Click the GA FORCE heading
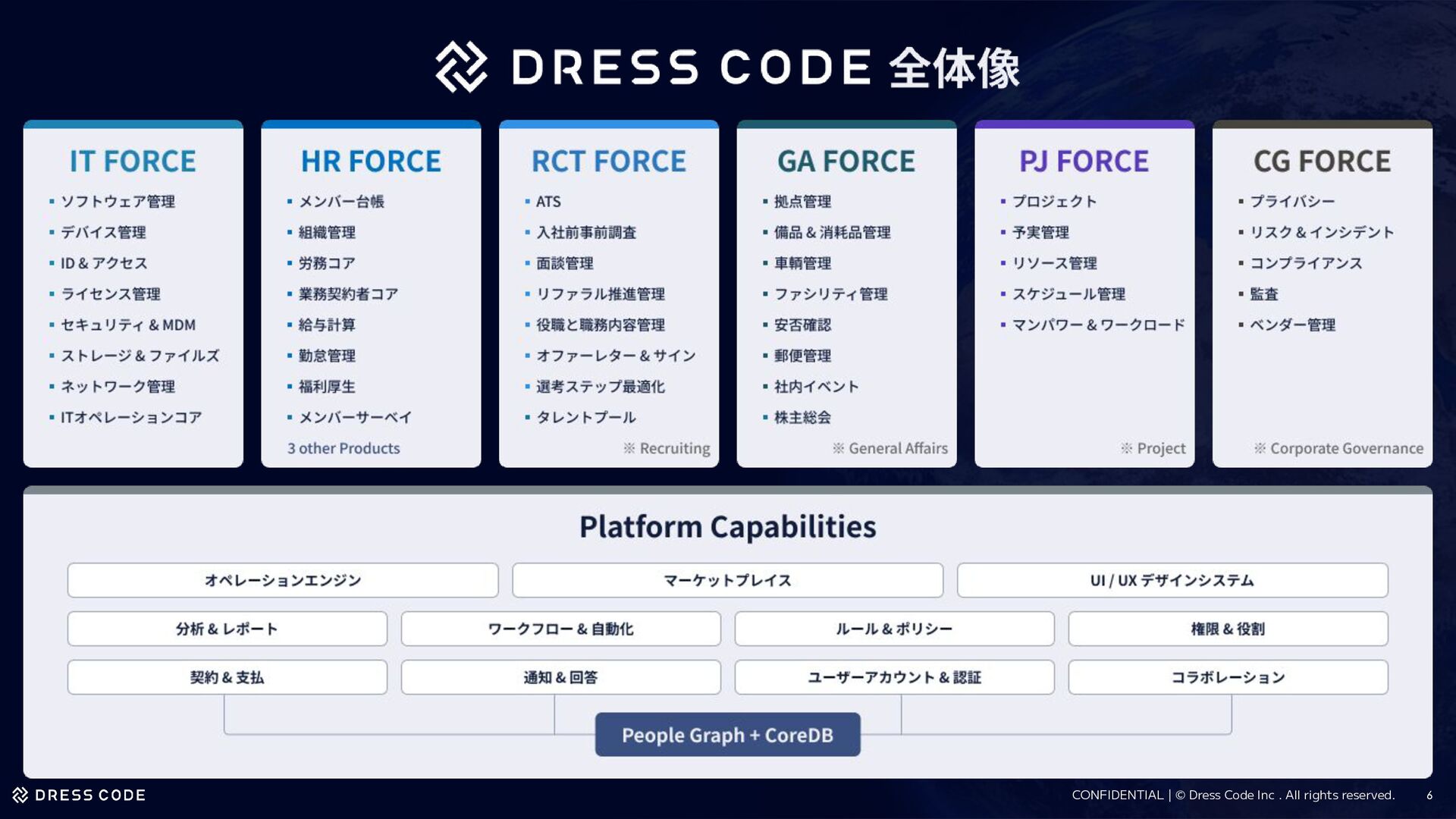 (x=846, y=162)
